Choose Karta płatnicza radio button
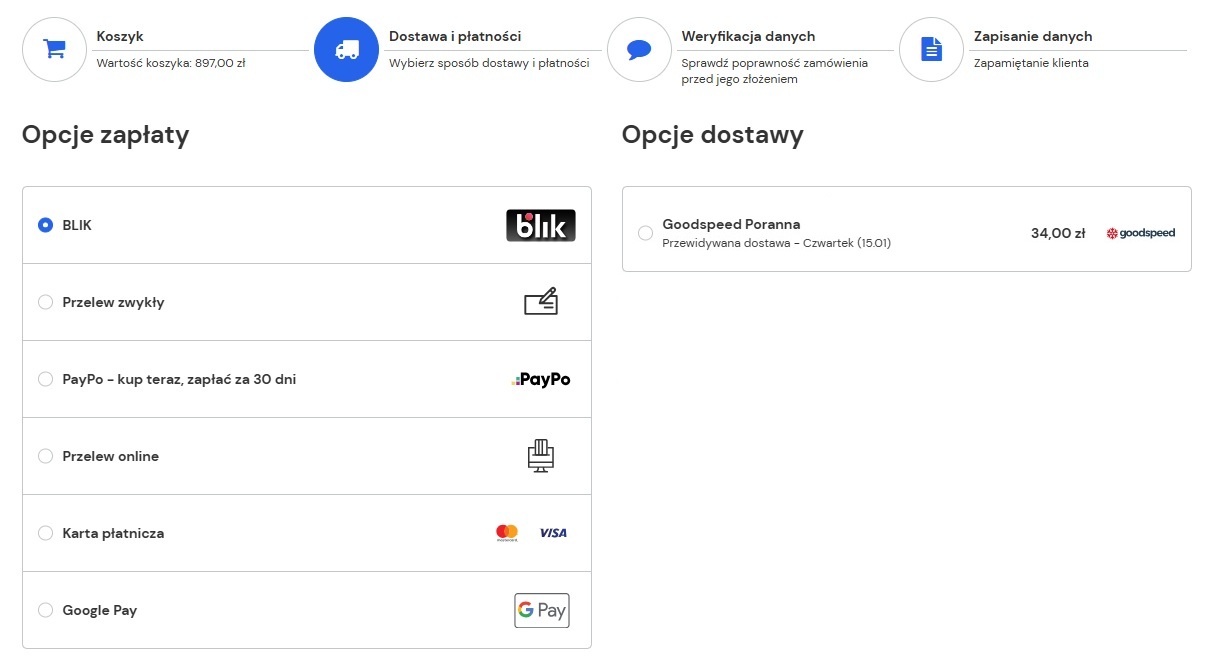Viewport: 1210px width, 656px height. [x=45, y=534]
